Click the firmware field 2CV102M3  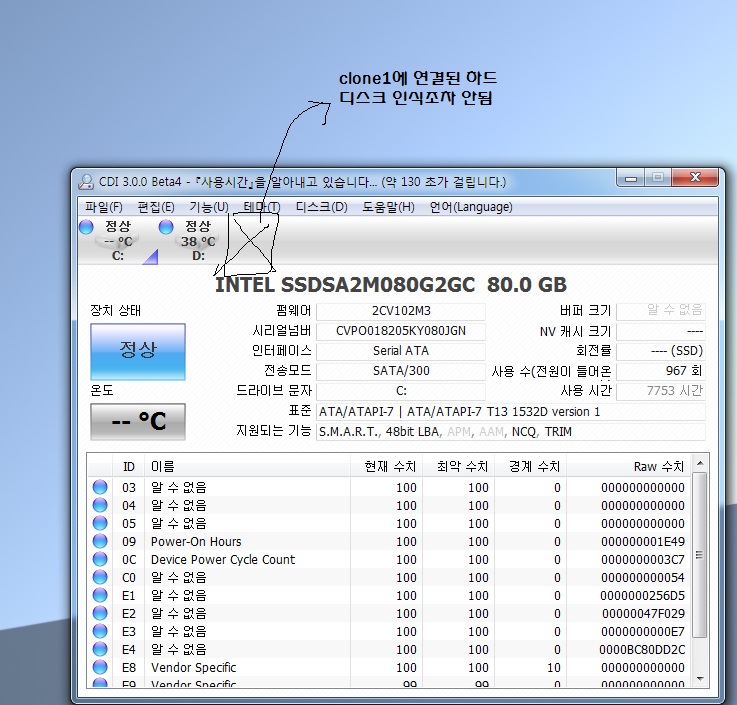click(401, 311)
